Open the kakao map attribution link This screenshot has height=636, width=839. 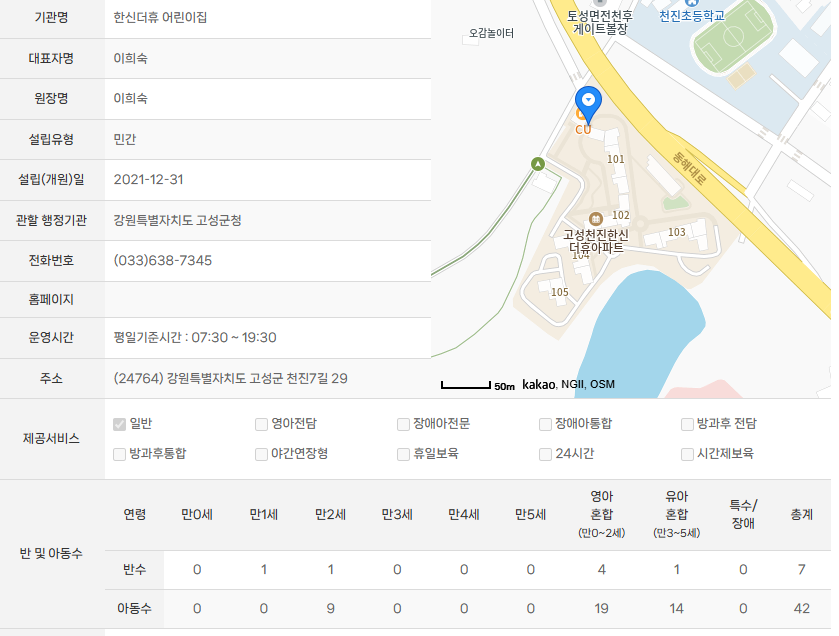pyautogui.click(x=538, y=384)
